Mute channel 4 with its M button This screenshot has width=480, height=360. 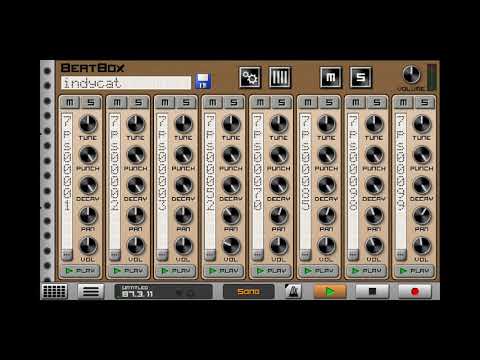(x=213, y=103)
